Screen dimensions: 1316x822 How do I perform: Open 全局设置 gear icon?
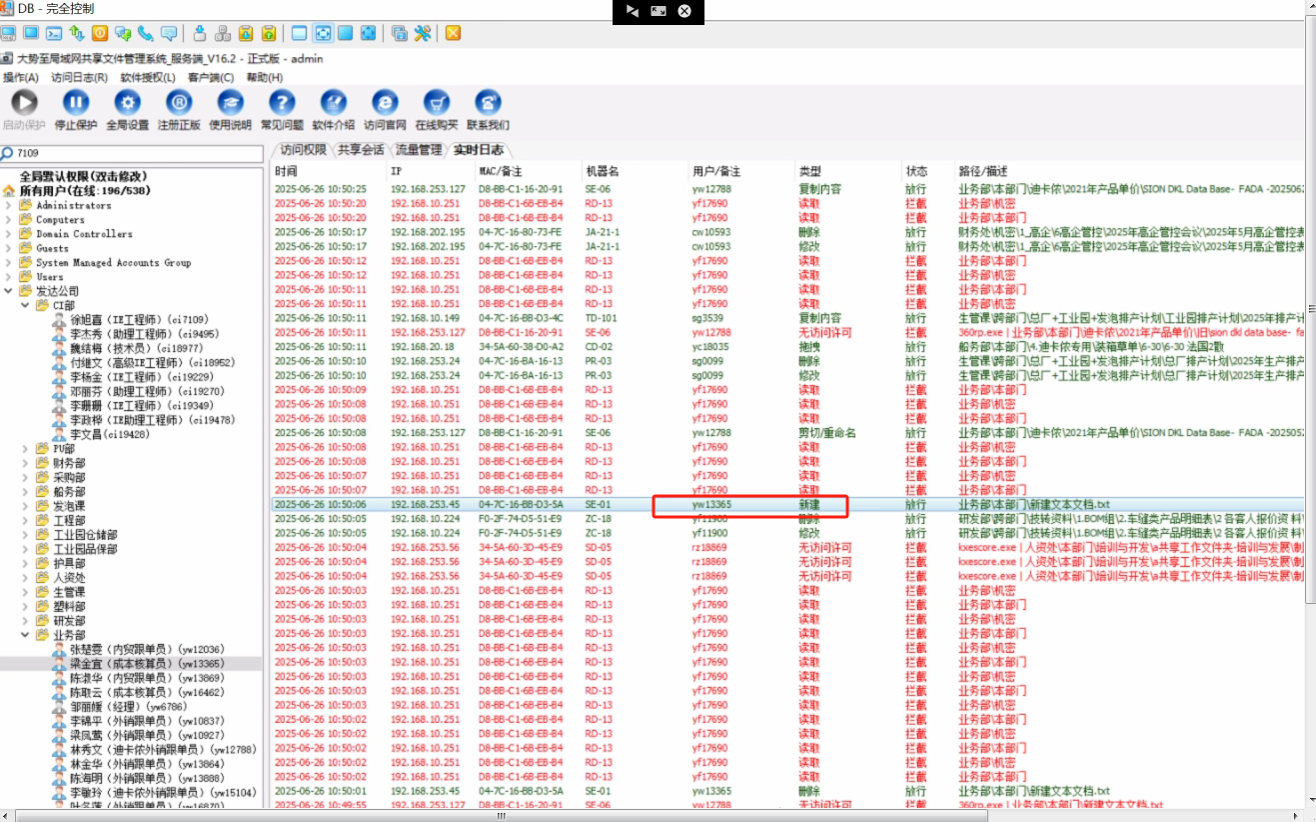pos(127,102)
